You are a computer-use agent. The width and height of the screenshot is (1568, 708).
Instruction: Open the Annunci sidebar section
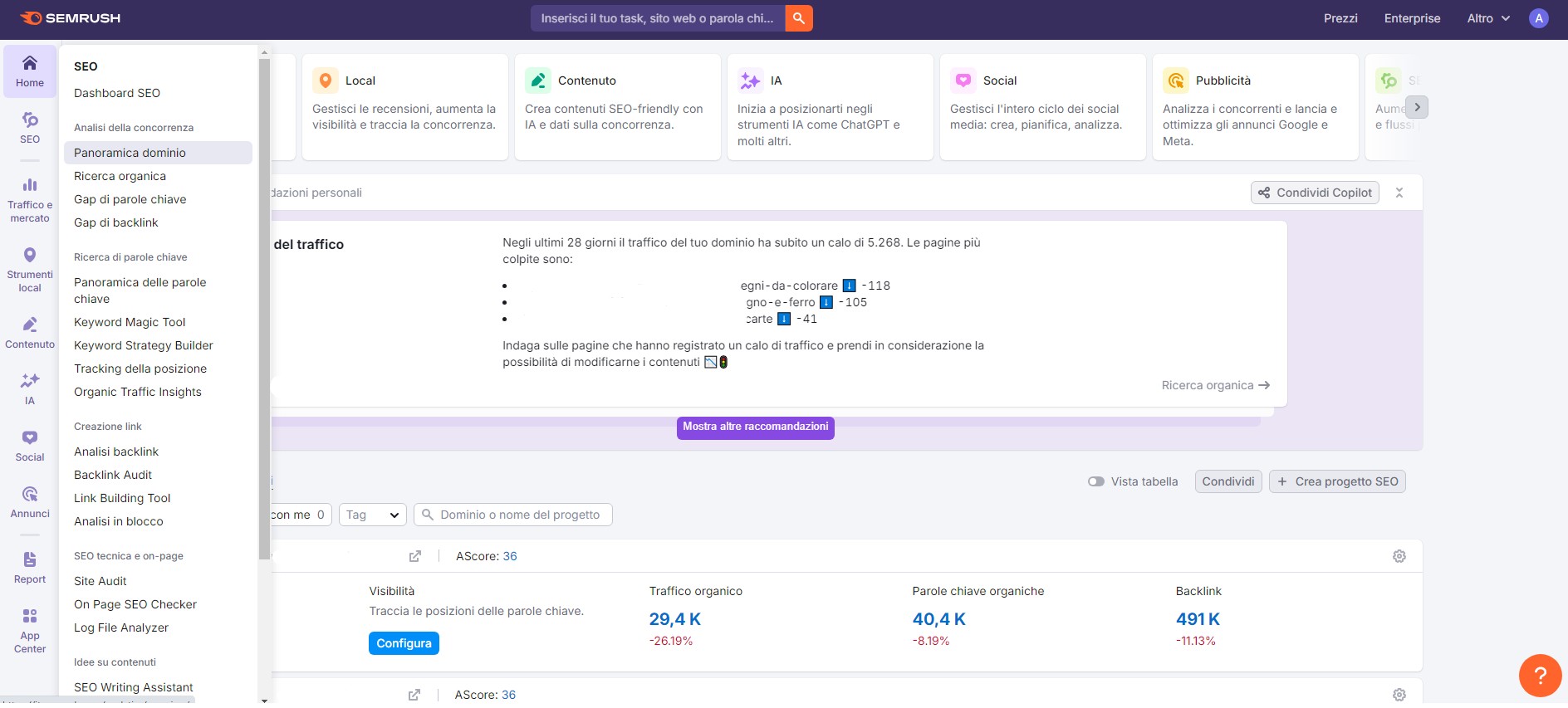[30, 502]
